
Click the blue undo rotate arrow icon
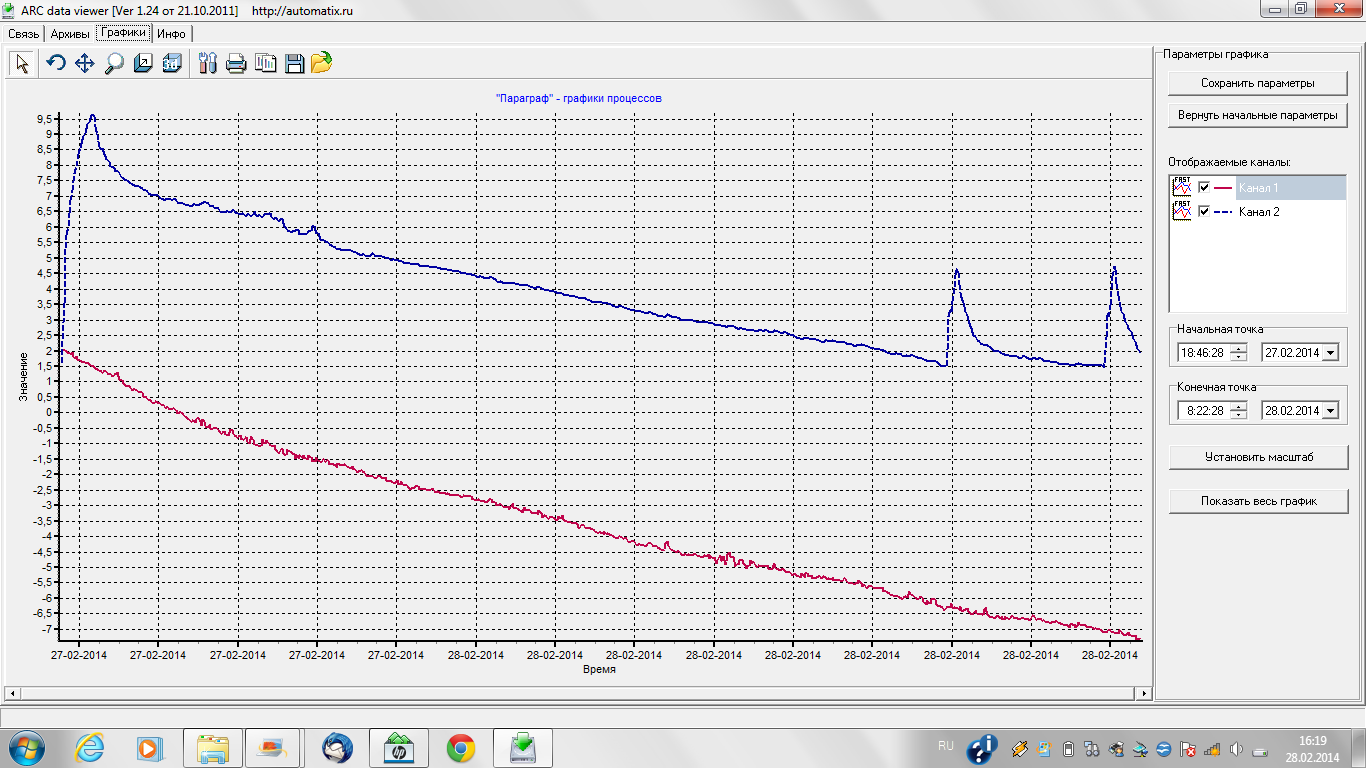tap(56, 64)
